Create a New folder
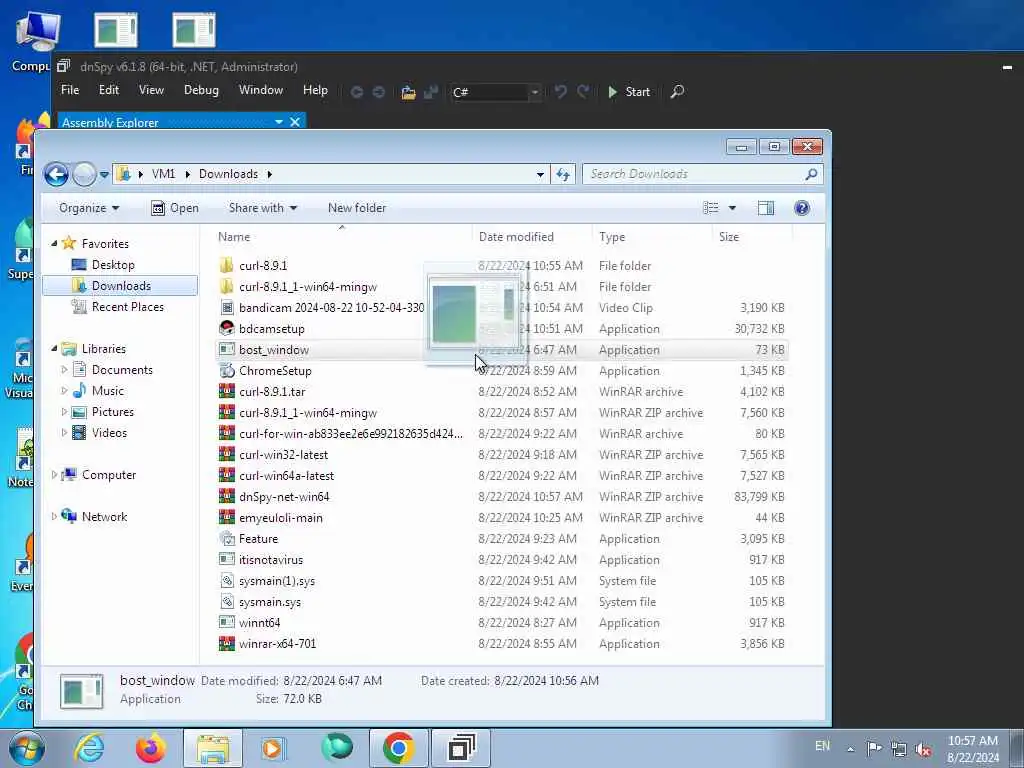This screenshot has height=768, width=1024. click(357, 208)
